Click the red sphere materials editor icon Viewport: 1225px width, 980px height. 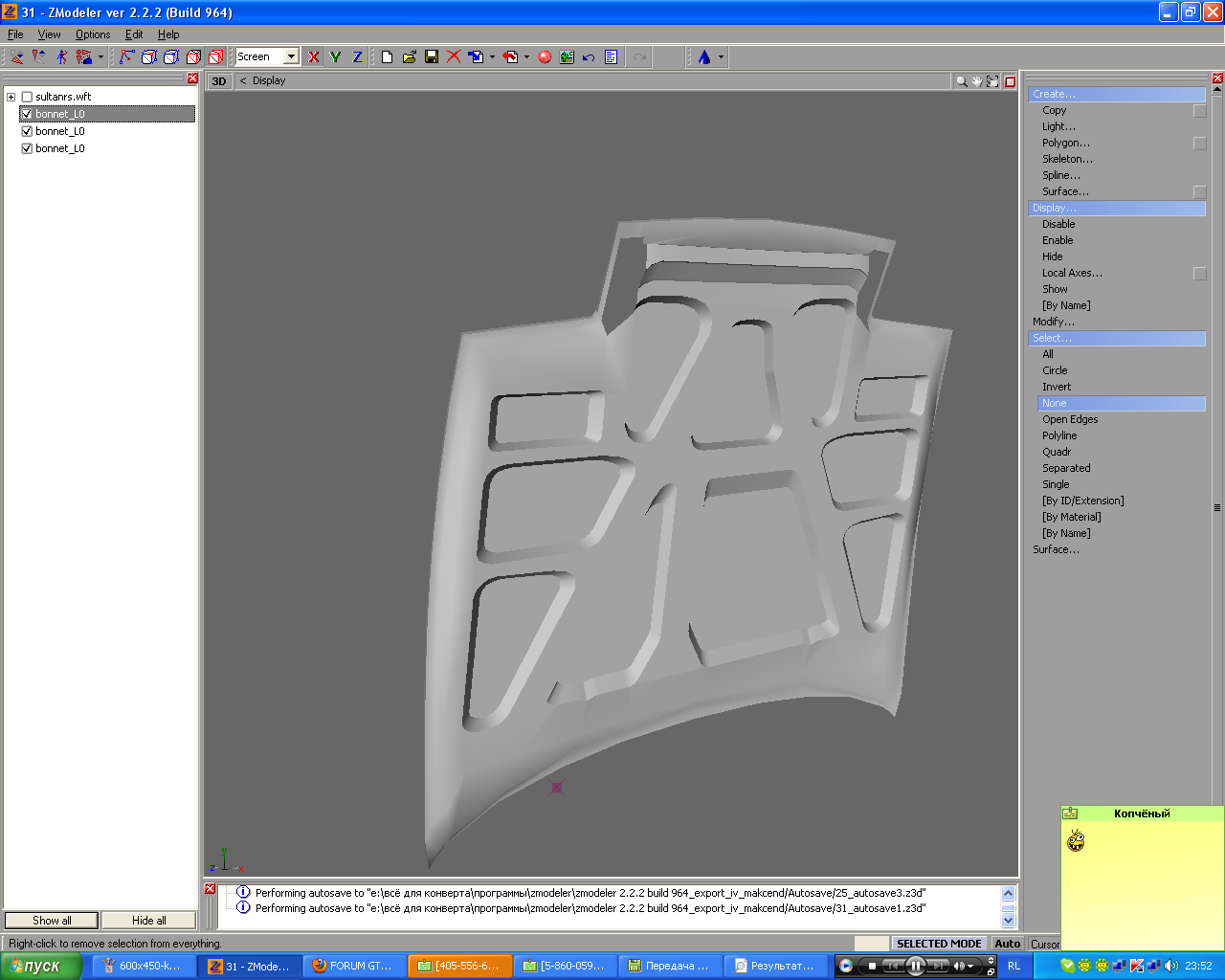click(x=545, y=57)
